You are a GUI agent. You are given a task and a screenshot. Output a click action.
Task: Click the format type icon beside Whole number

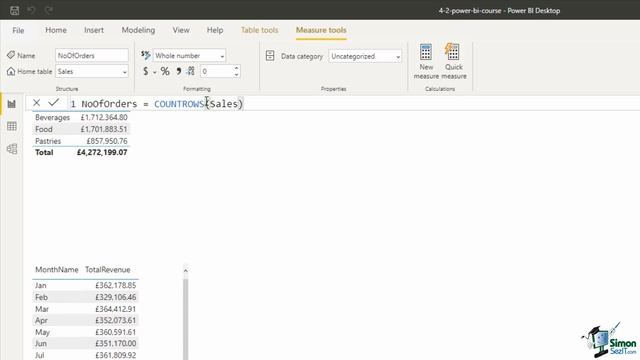point(146,55)
